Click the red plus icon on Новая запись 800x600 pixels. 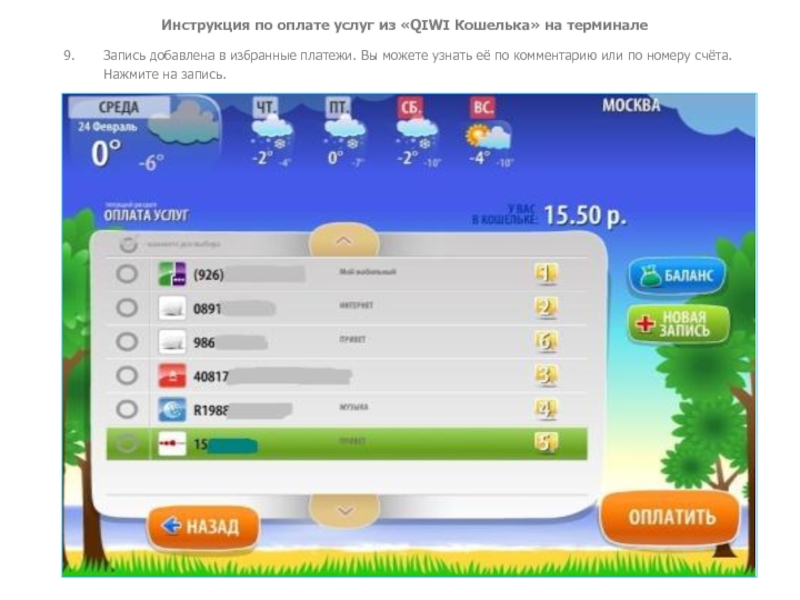[644, 325]
